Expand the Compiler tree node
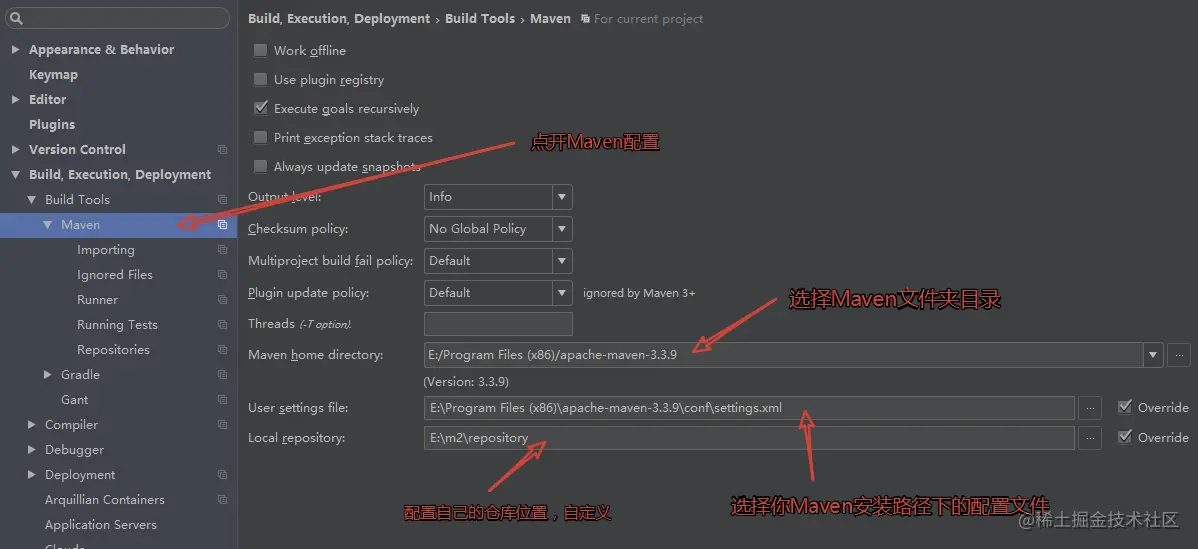The height and width of the screenshot is (549, 1198). coord(31,425)
